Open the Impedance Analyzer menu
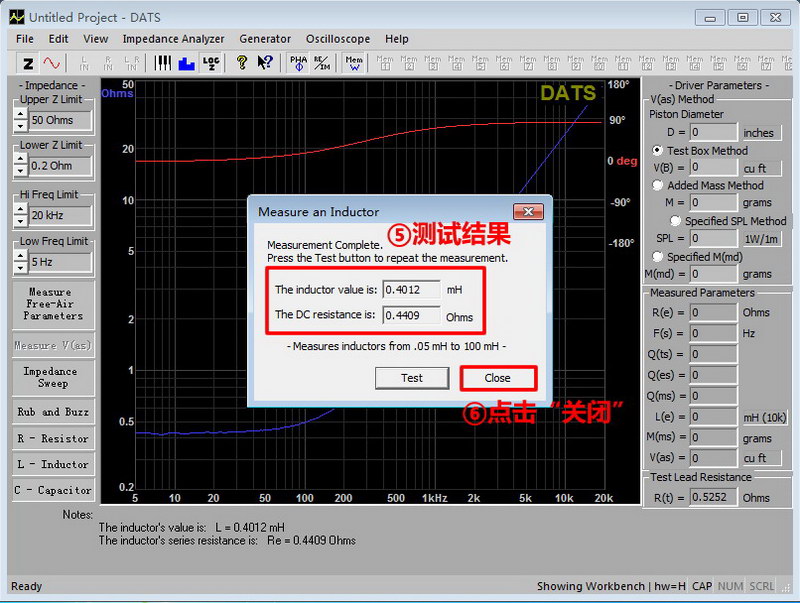 173,39
